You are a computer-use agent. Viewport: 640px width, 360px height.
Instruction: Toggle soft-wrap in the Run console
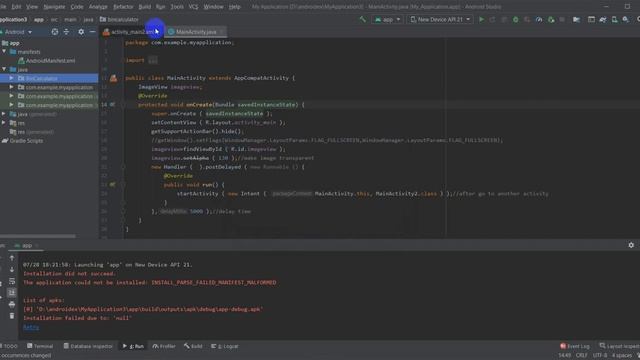[12, 281]
